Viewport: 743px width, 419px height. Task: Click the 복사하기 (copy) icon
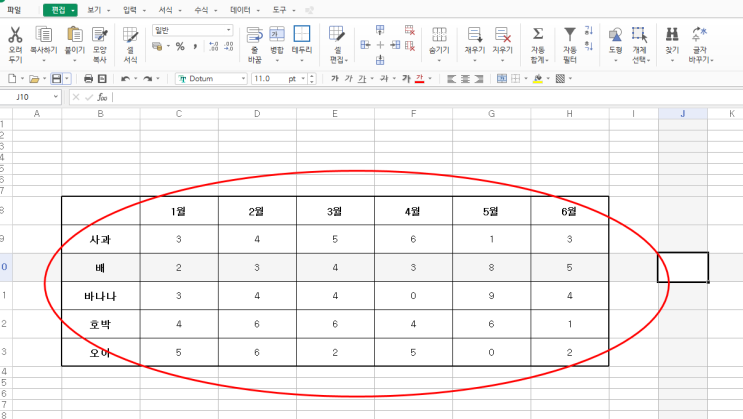44,35
